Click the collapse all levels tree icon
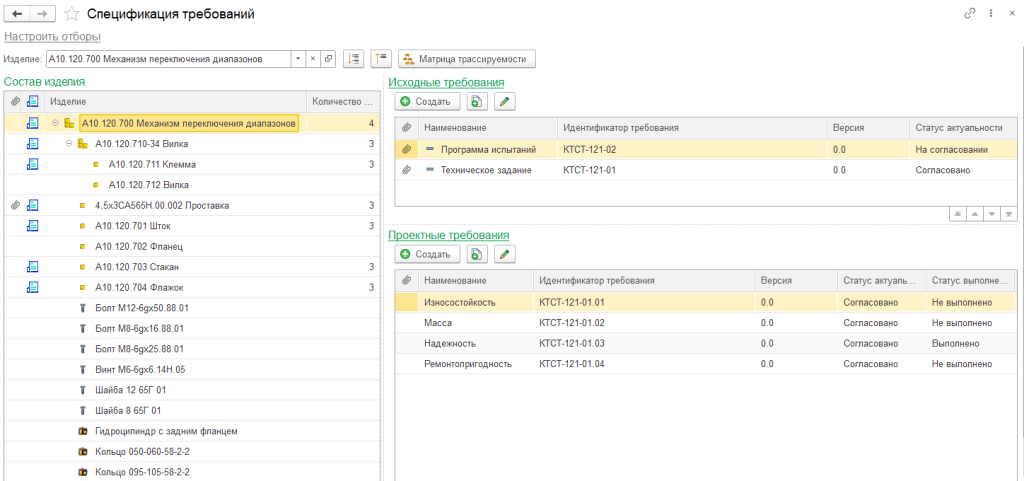The width and height of the screenshot is (1024, 481). pos(380,59)
